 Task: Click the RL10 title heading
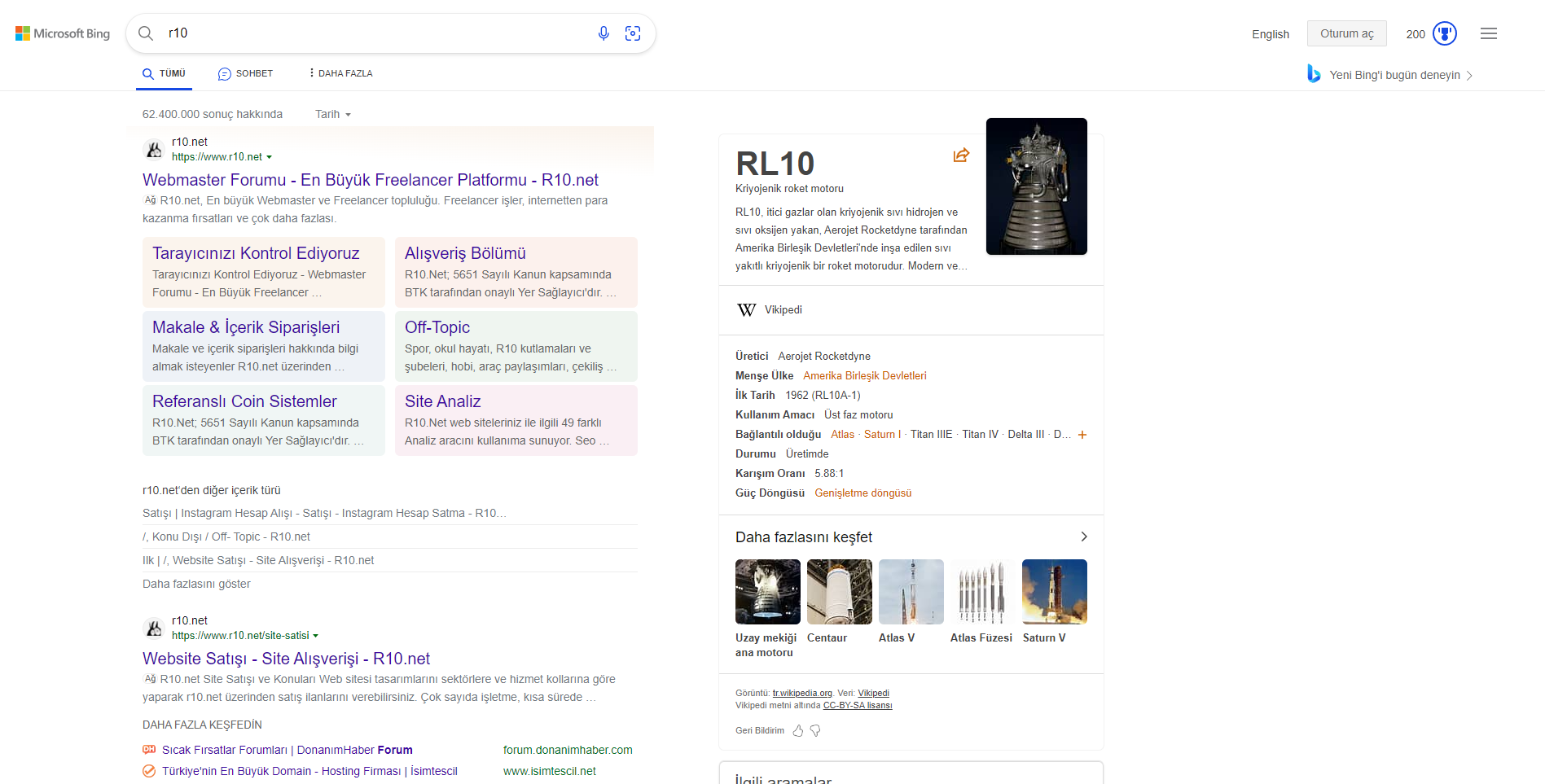[775, 164]
